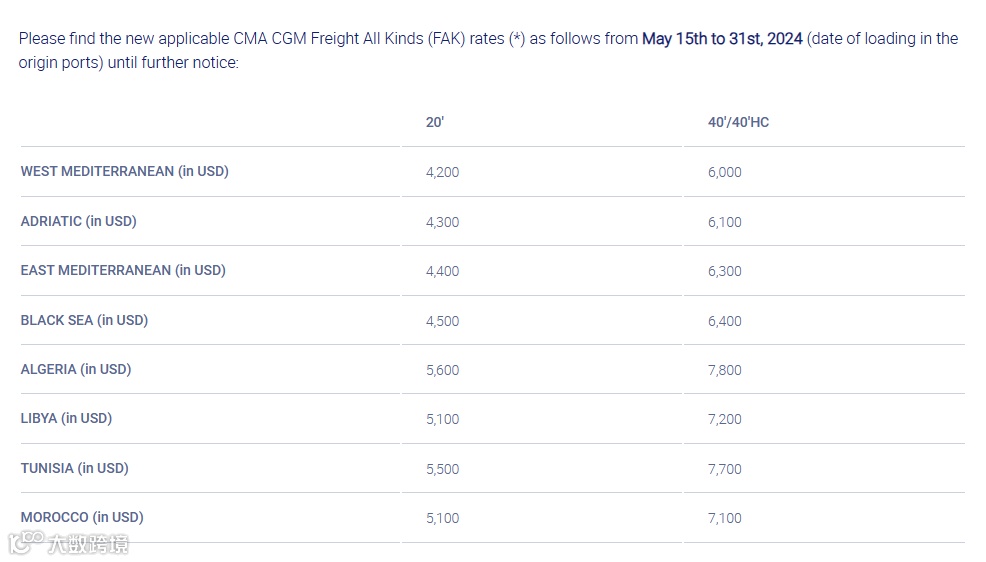Click the BLACK SEA (in USD) label
Viewport: 986px width, 562px height.
point(84,320)
